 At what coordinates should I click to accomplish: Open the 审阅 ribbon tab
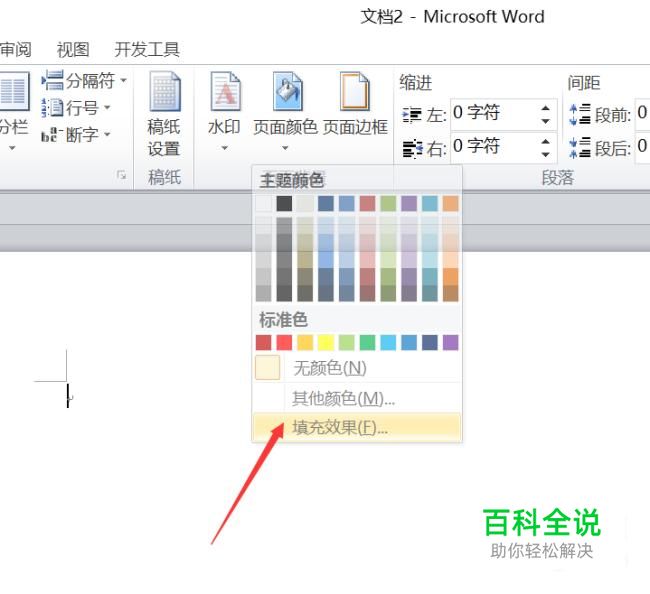(x=16, y=49)
